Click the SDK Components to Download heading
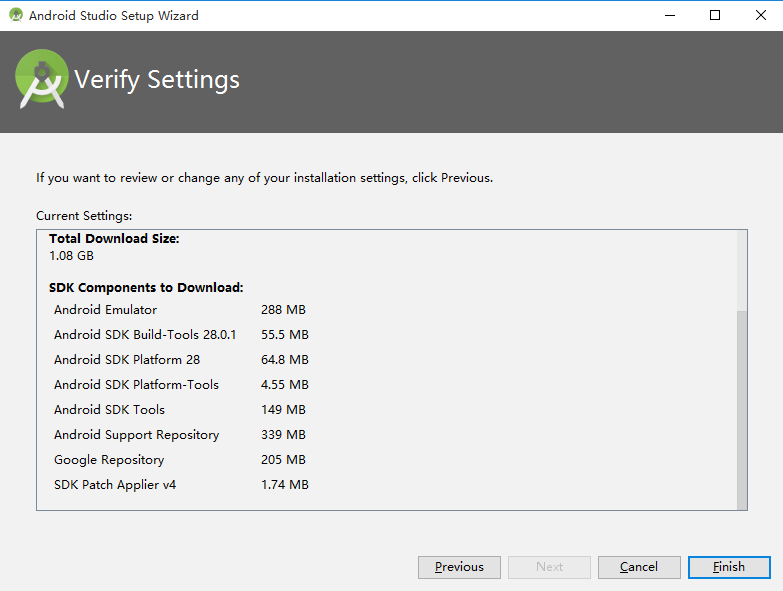 pyautogui.click(x=146, y=288)
